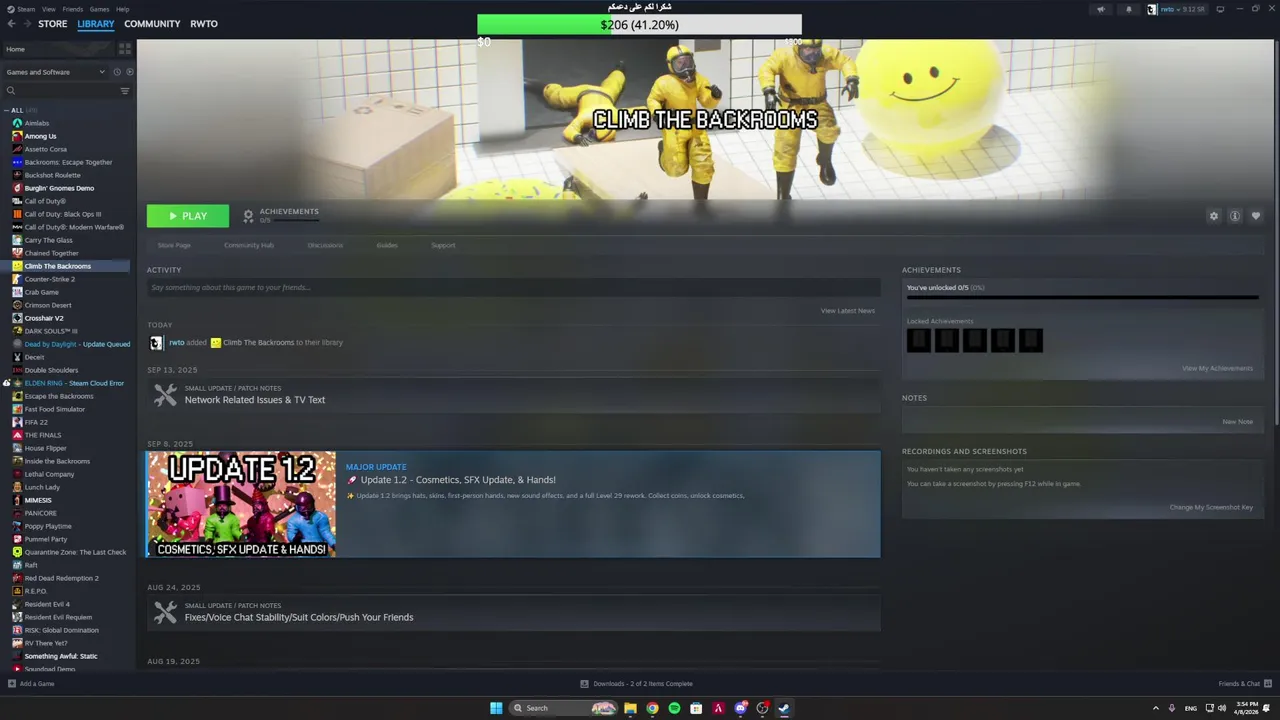Viewport: 1280px width, 720px height.
Task: Click the achievements progress bar
Action: coord(1082,297)
